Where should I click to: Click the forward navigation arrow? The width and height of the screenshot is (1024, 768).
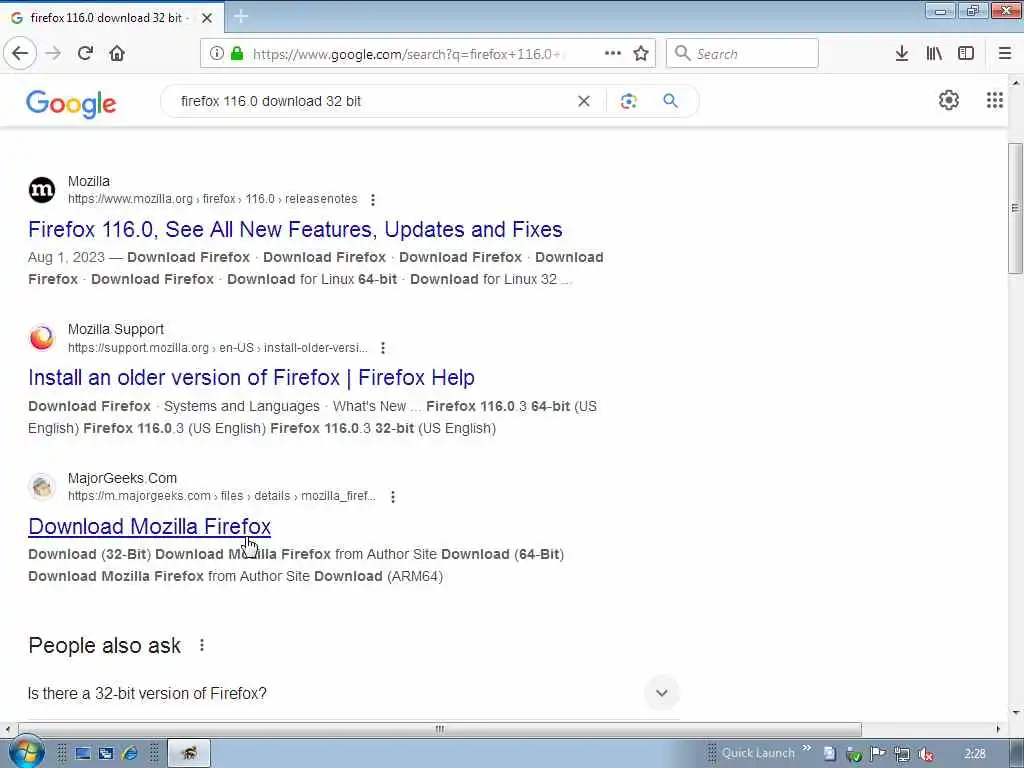tap(54, 54)
